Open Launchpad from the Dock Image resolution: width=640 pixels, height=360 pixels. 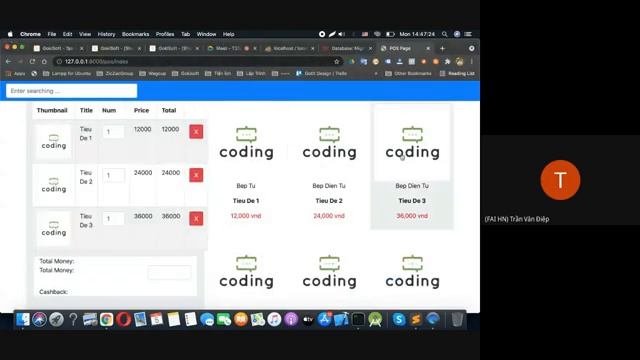pos(56,319)
